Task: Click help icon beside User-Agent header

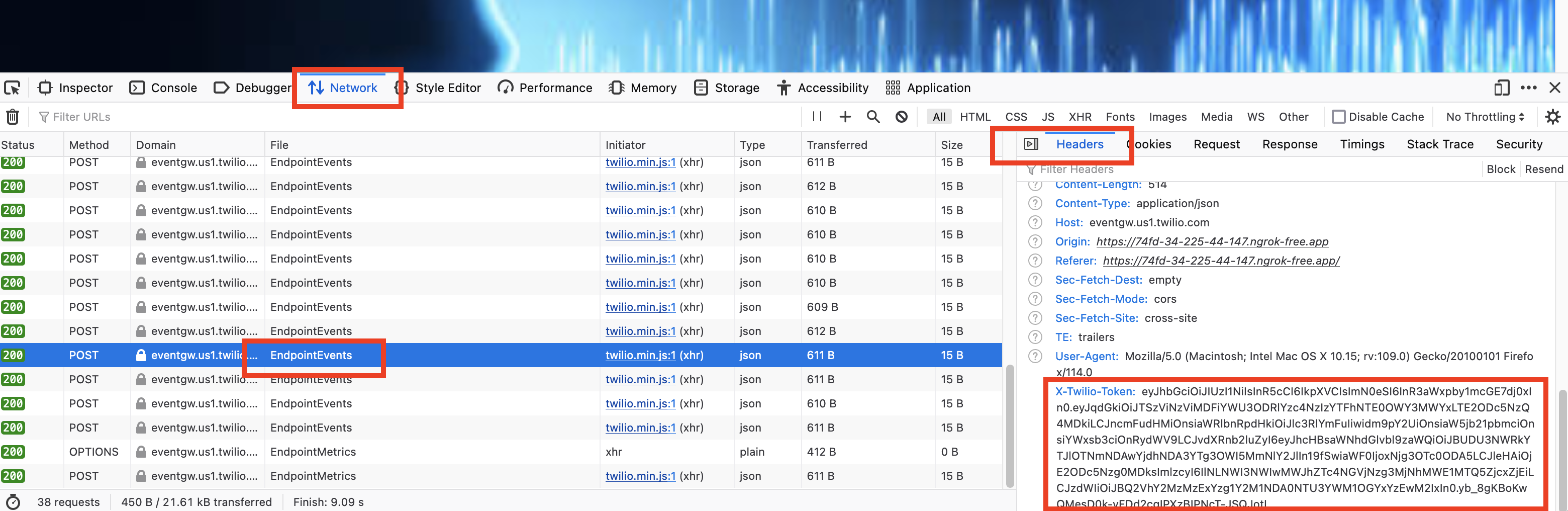Action: click(1035, 356)
